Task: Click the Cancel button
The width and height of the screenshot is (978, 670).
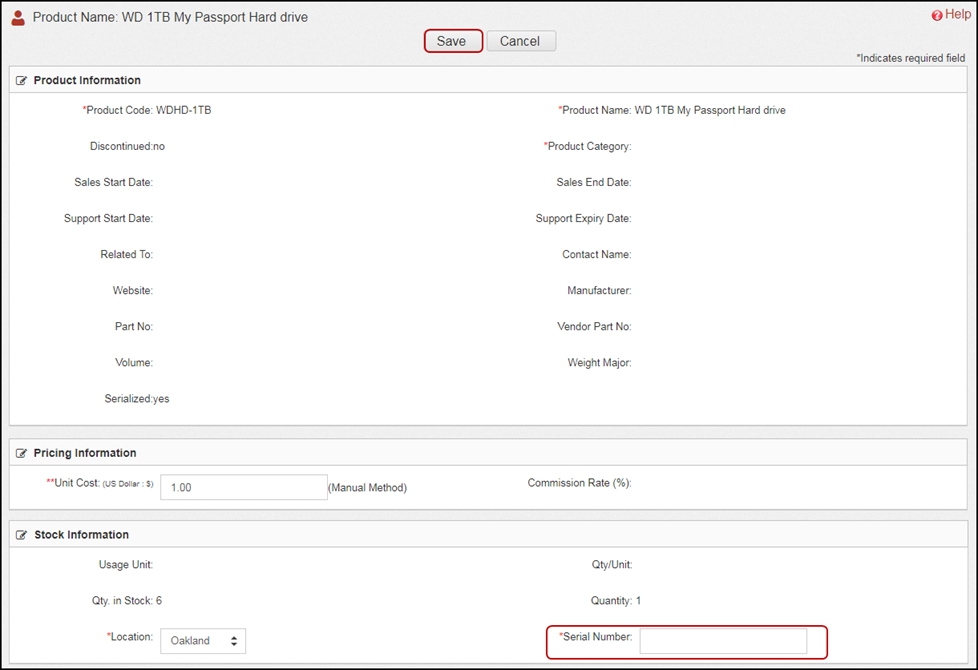Action: pyautogui.click(x=520, y=41)
